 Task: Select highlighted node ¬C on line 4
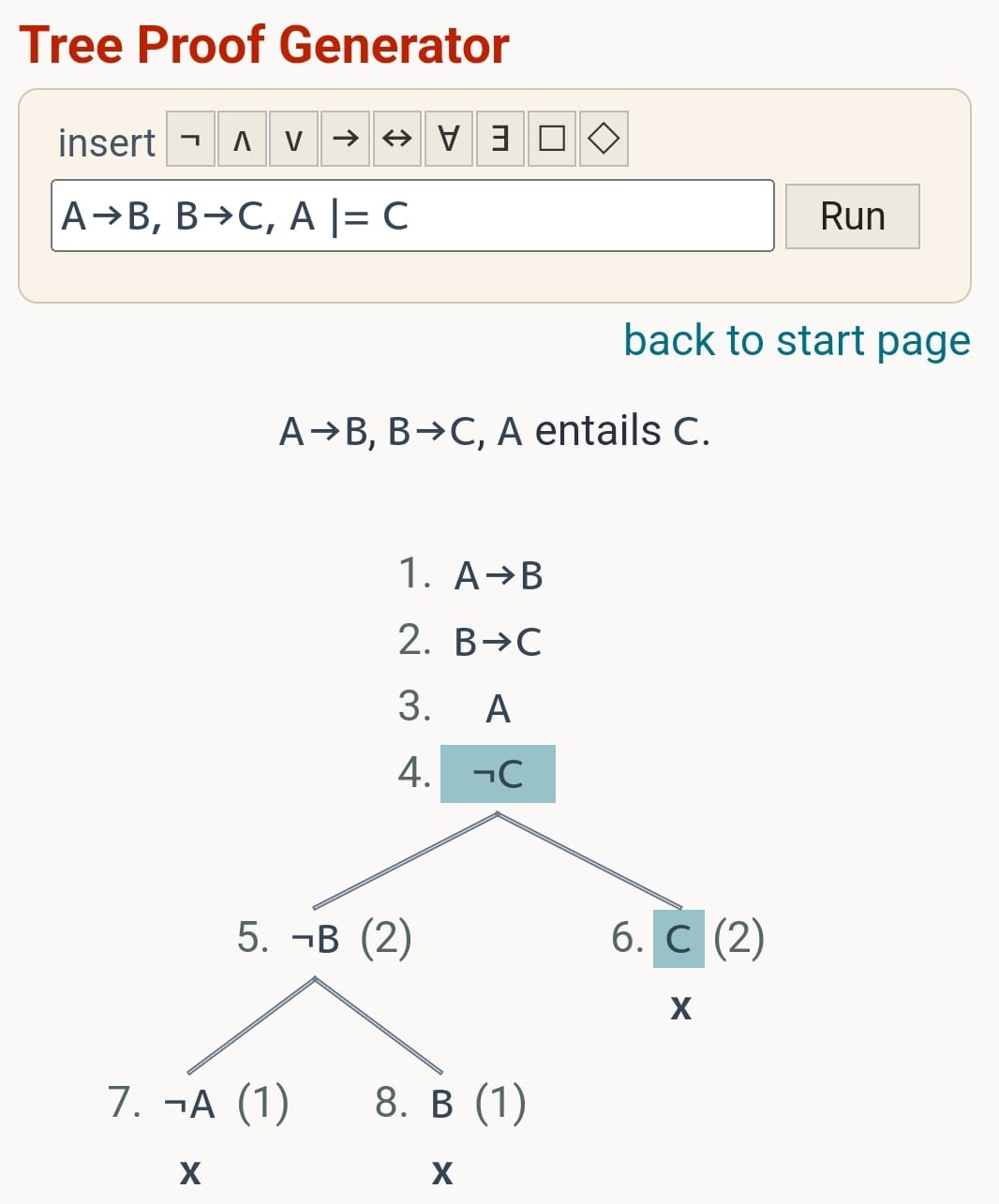click(498, 774)
